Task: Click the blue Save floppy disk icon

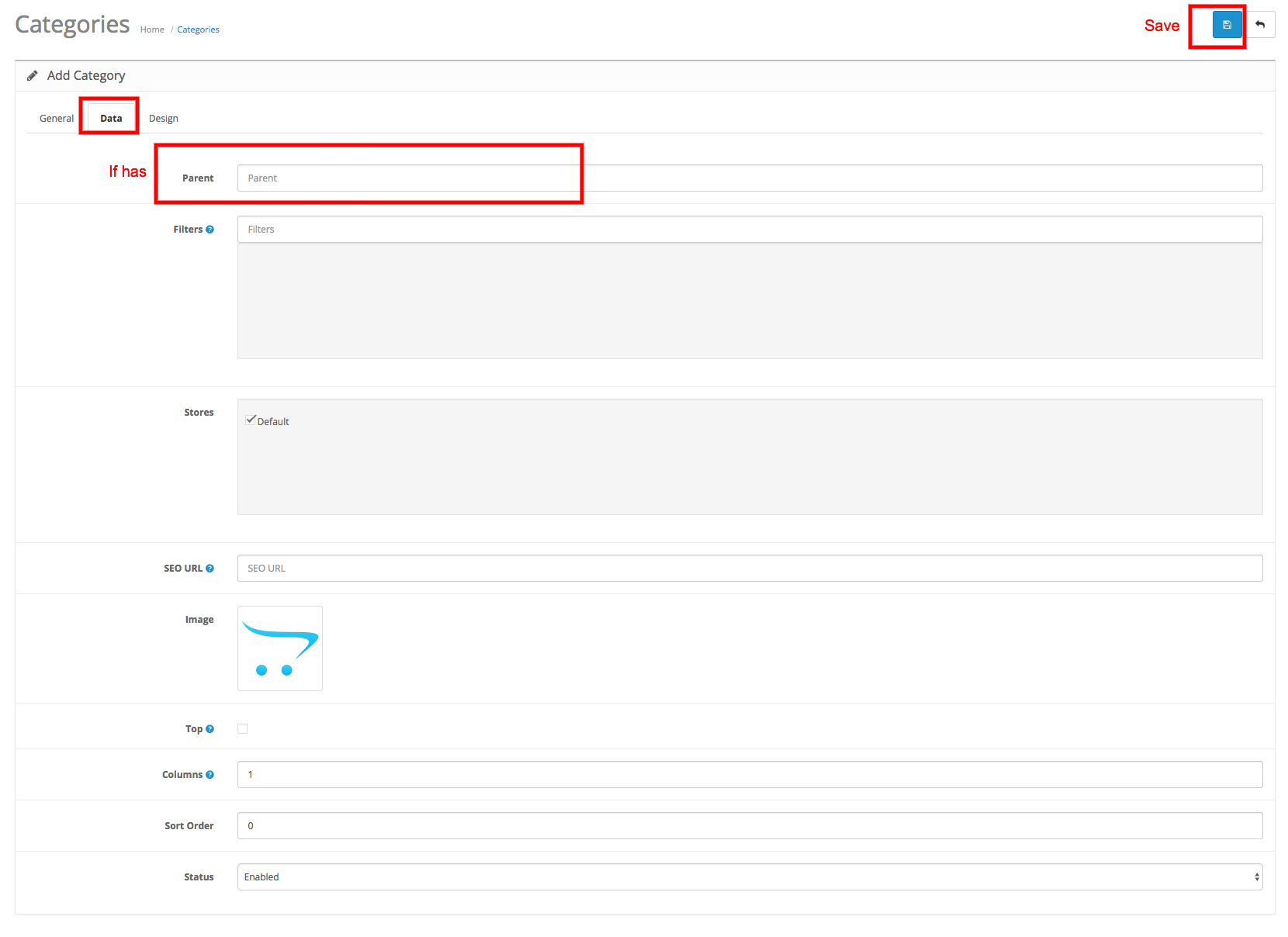Action: point(1227,25)
